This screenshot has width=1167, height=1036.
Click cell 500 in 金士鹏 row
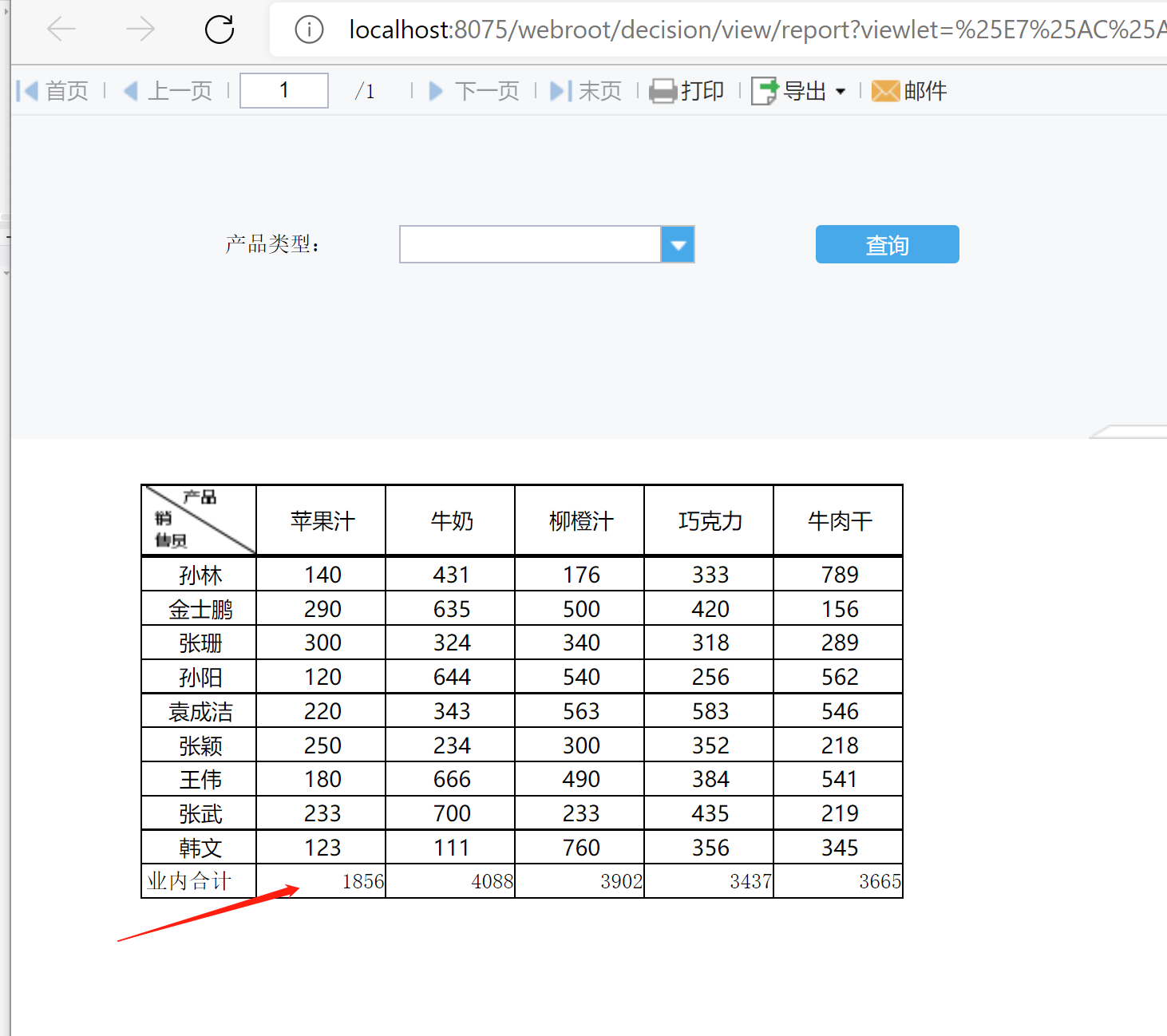pyautogui.click(x=580, y=609)
